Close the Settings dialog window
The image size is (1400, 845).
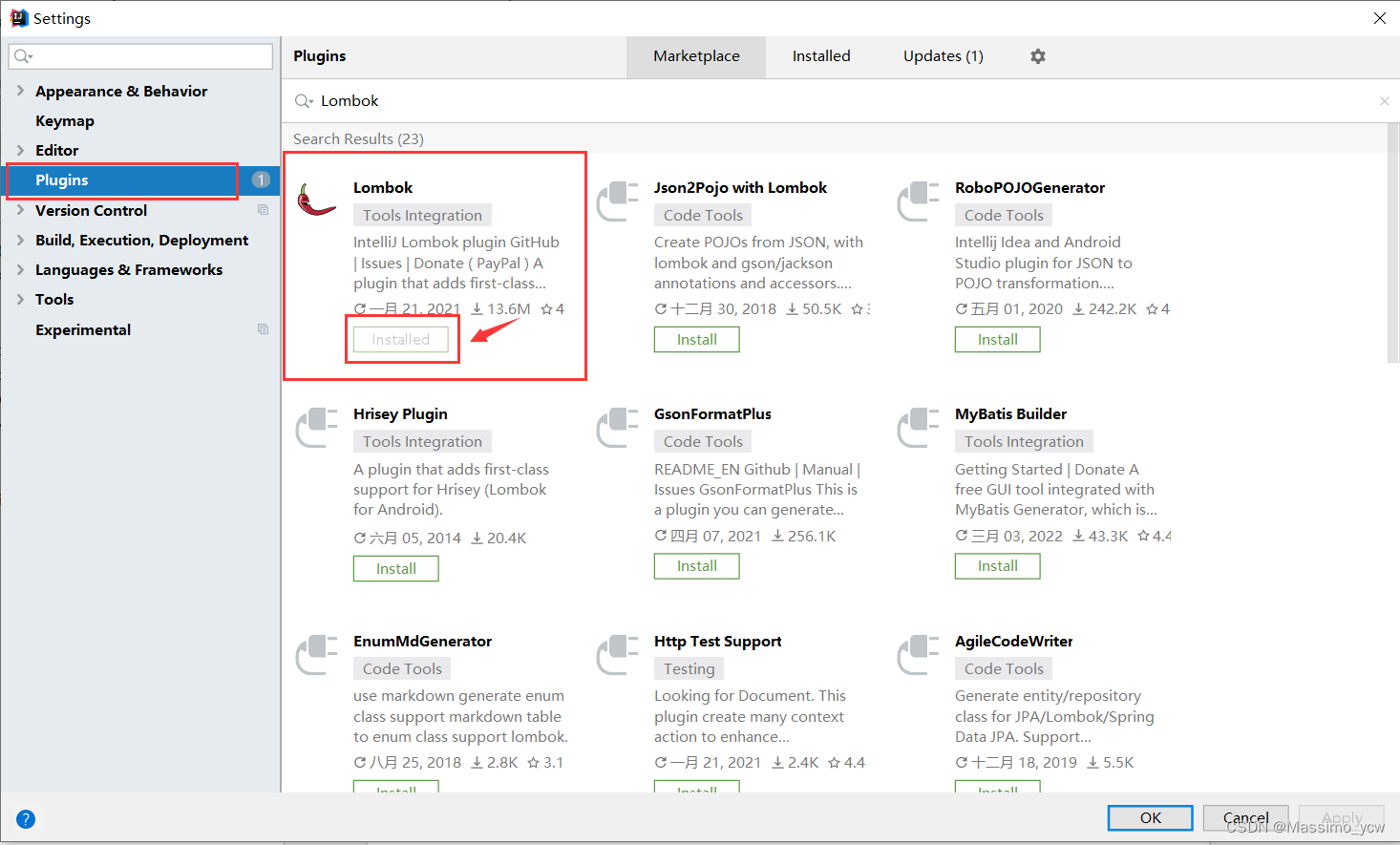(x=1380, y=18)
